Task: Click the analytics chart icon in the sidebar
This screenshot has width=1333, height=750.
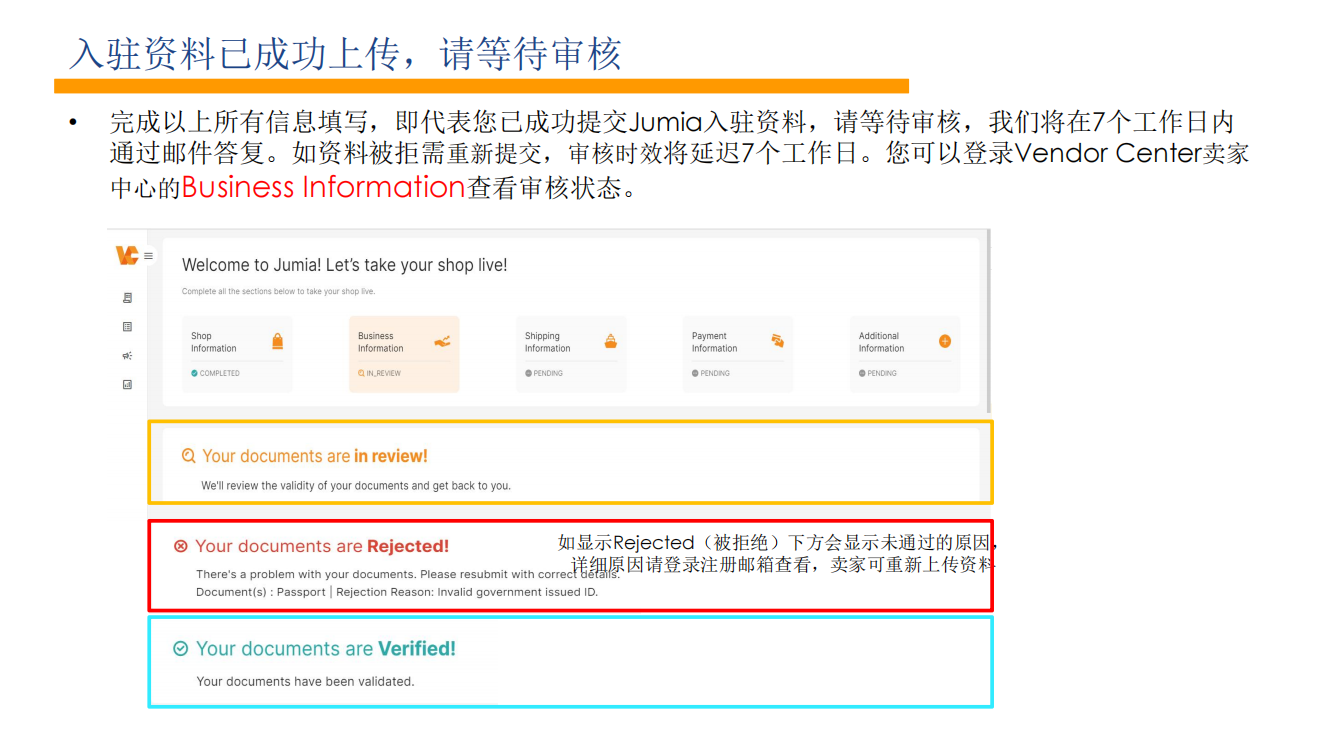Action: (x=127, y=383)
